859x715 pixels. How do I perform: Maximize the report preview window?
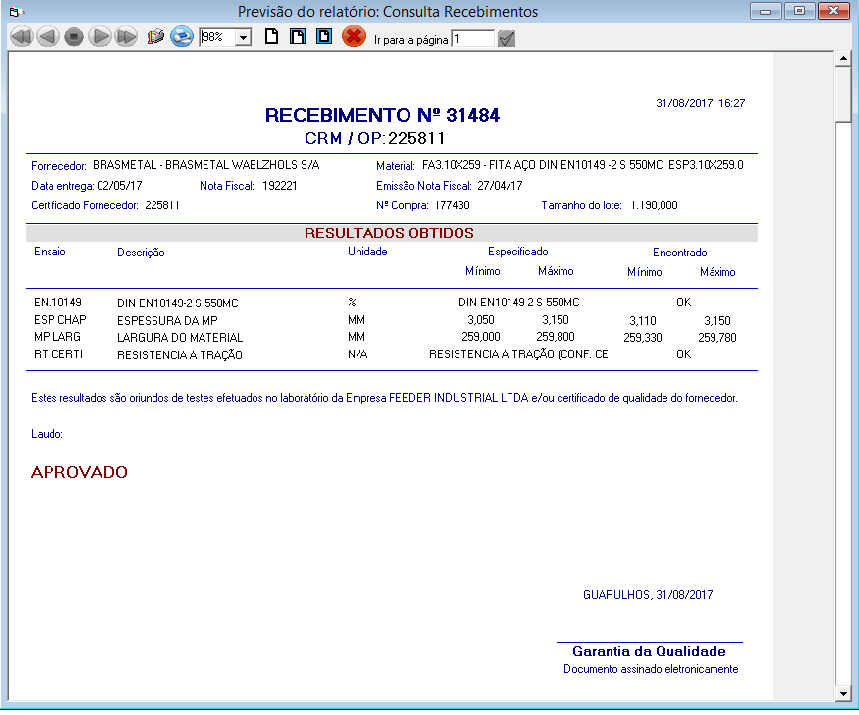799,11
